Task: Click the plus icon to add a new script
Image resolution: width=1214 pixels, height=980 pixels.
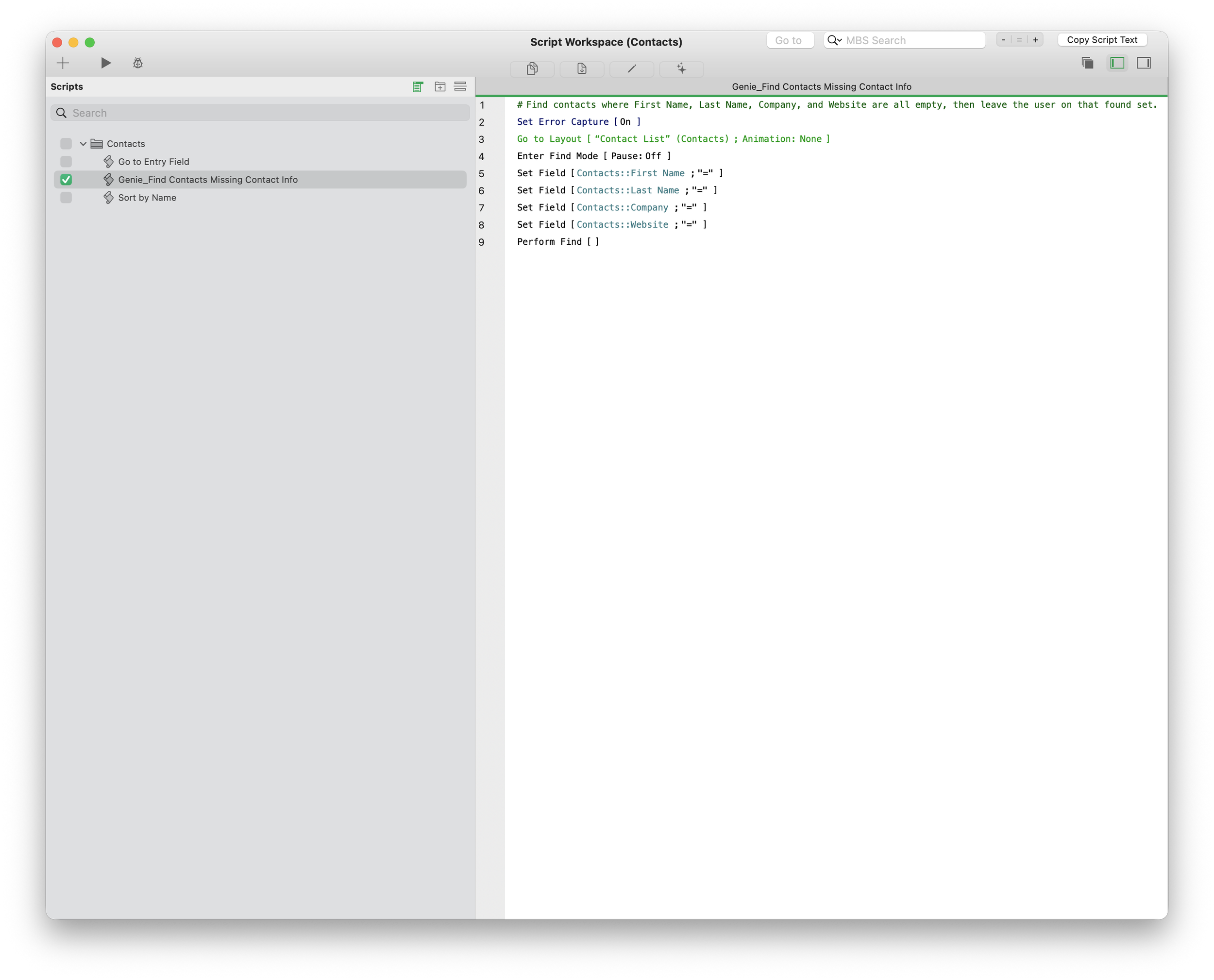Action: pos(63,63)
